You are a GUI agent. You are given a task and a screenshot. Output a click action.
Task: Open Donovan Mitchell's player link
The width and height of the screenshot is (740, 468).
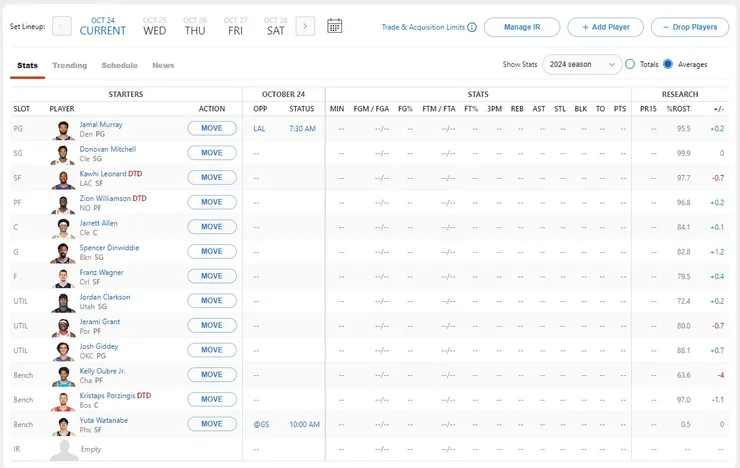pyautogui.click(x=108, y=149)
